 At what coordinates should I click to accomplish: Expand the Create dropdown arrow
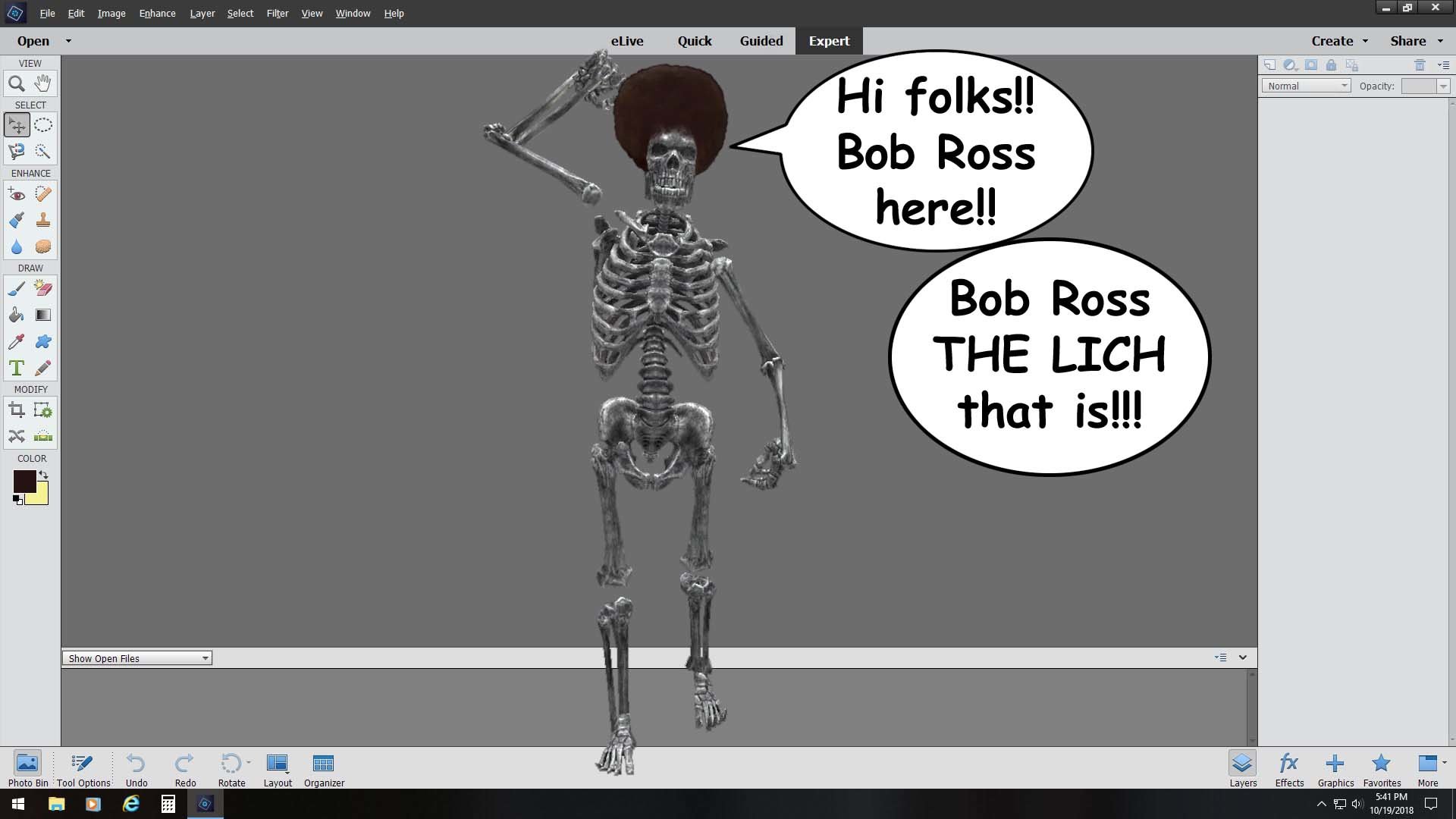click(x=1365, y=41)
